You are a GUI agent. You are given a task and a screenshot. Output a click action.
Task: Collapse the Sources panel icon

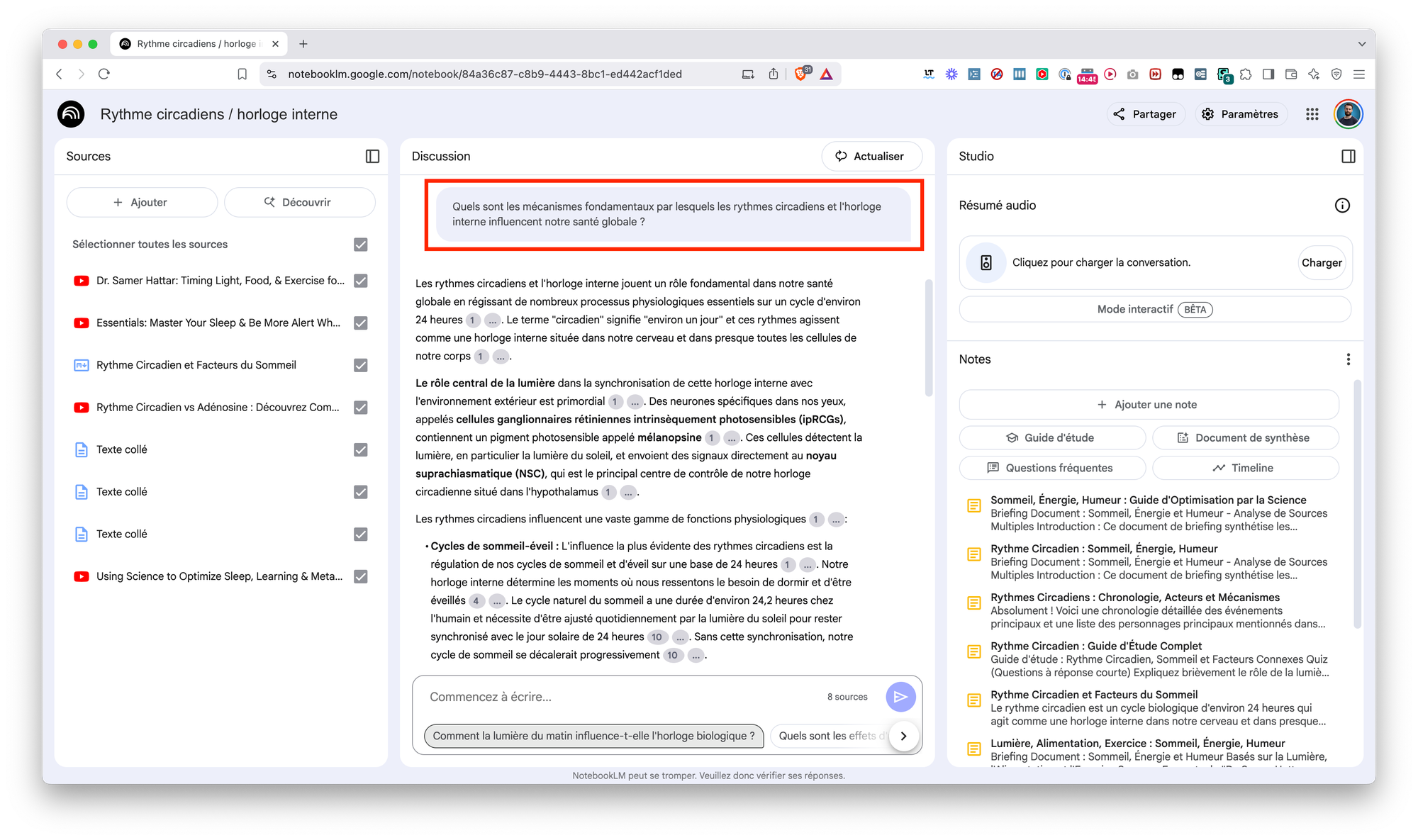click(372, 156)
